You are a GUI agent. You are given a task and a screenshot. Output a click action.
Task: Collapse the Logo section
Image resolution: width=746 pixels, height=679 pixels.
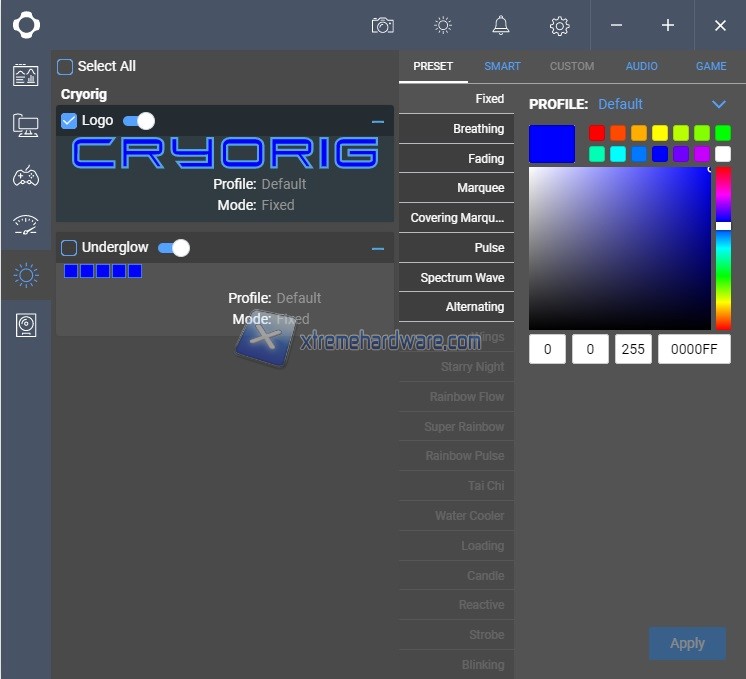pyautogui.click(x=378, y=121)
